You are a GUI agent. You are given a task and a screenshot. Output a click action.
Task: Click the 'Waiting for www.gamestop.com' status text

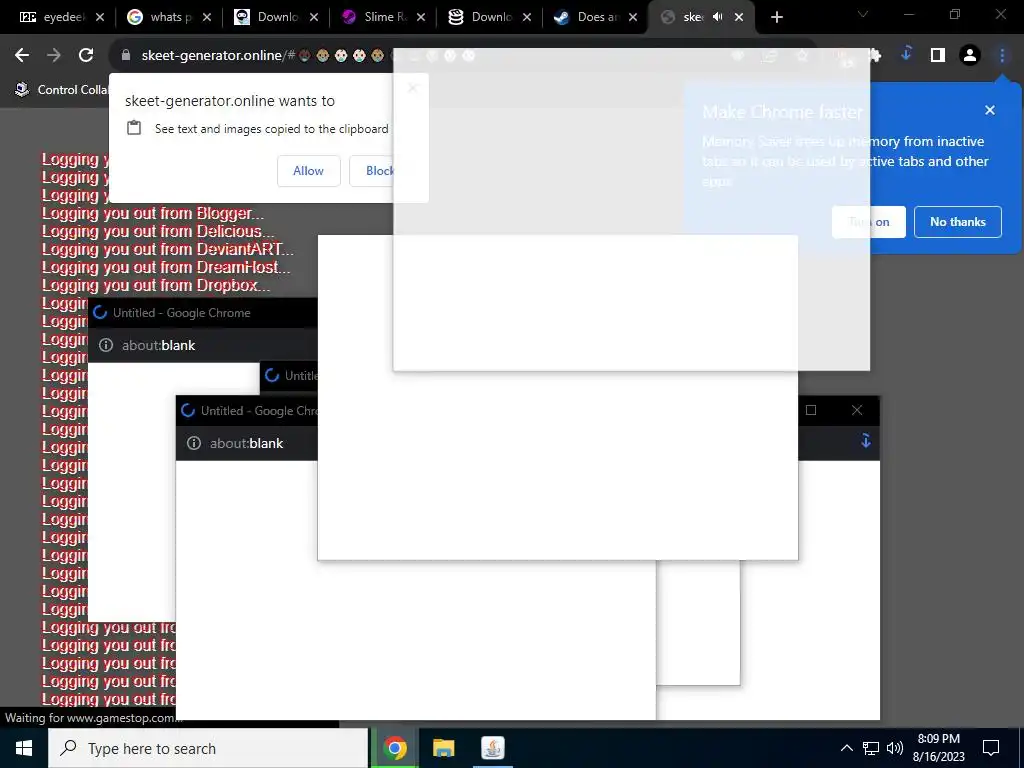pyautogui.click(x=93, y=718)
